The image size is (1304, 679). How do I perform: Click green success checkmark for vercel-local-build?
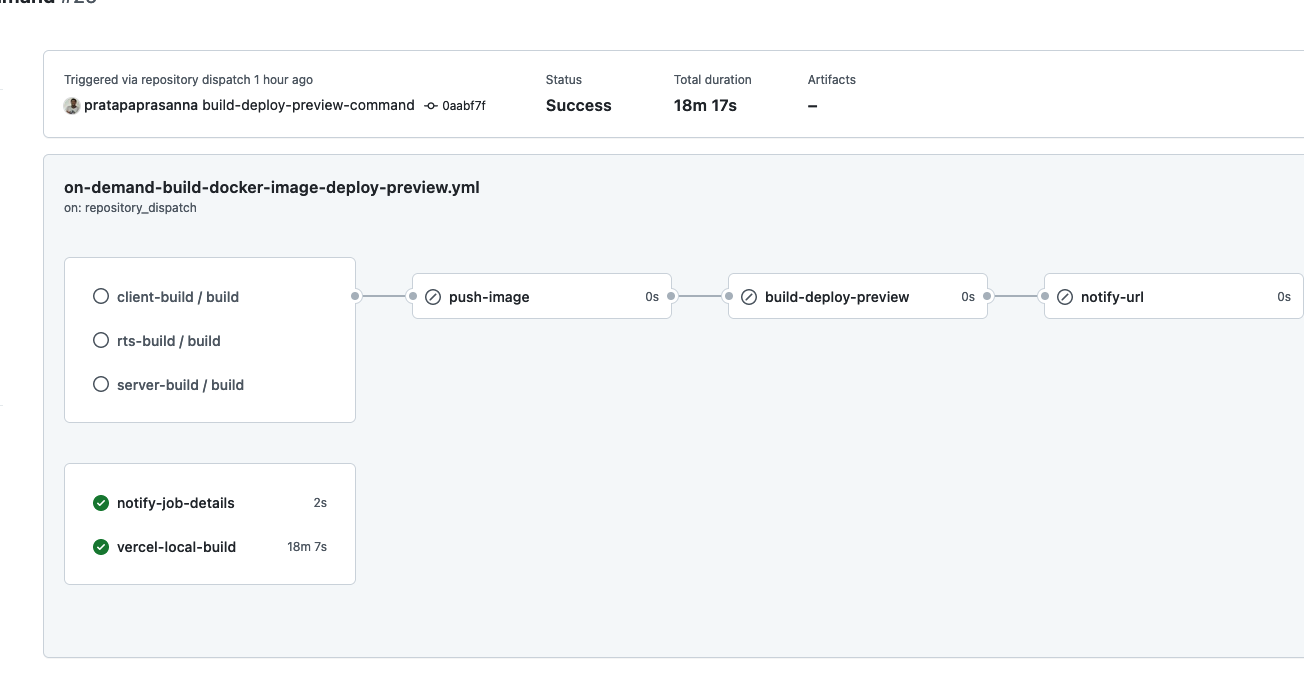pos(101,547)
